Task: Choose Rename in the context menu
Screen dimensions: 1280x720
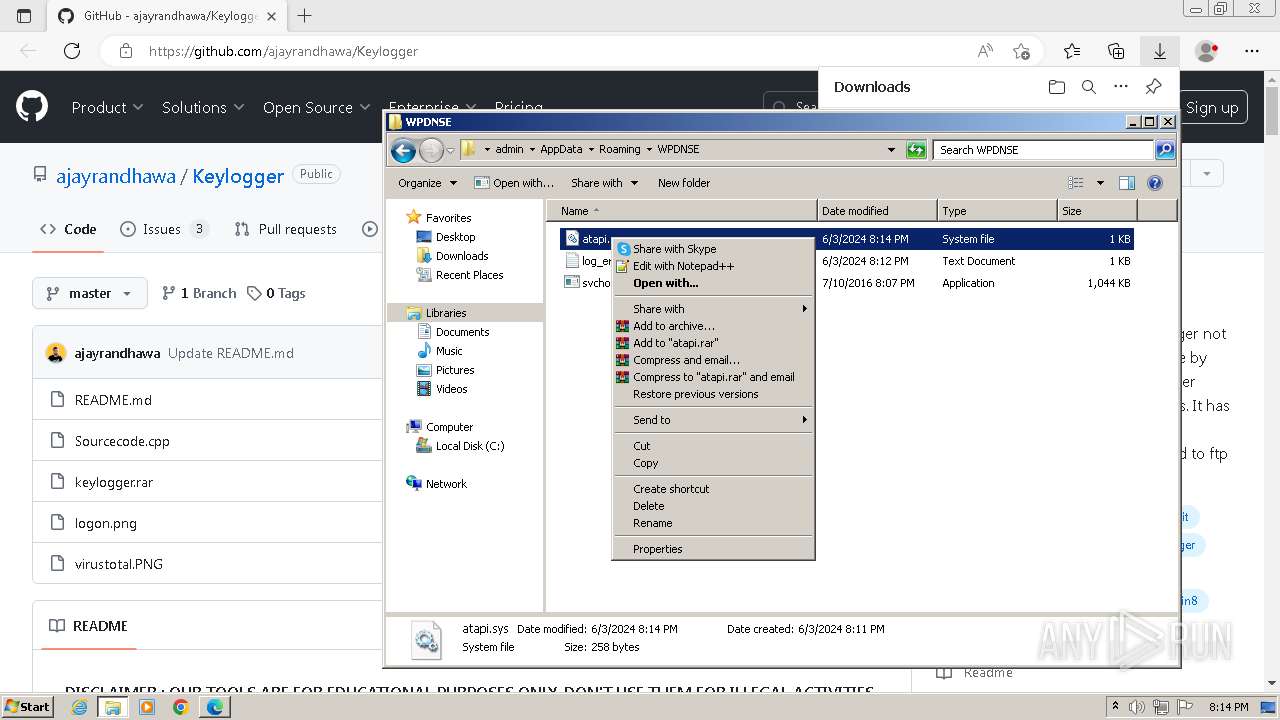Action: click(x=713, y=523)
